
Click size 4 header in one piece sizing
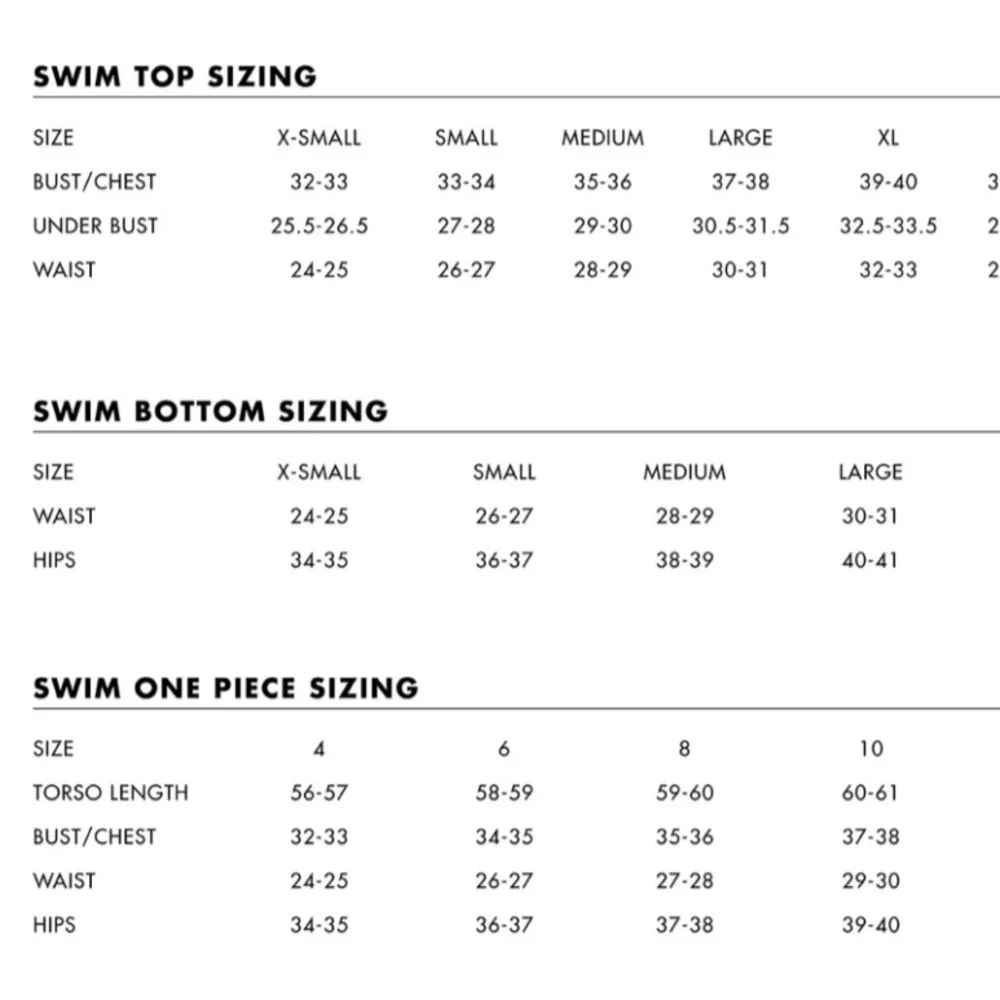[x=319, y=749]
